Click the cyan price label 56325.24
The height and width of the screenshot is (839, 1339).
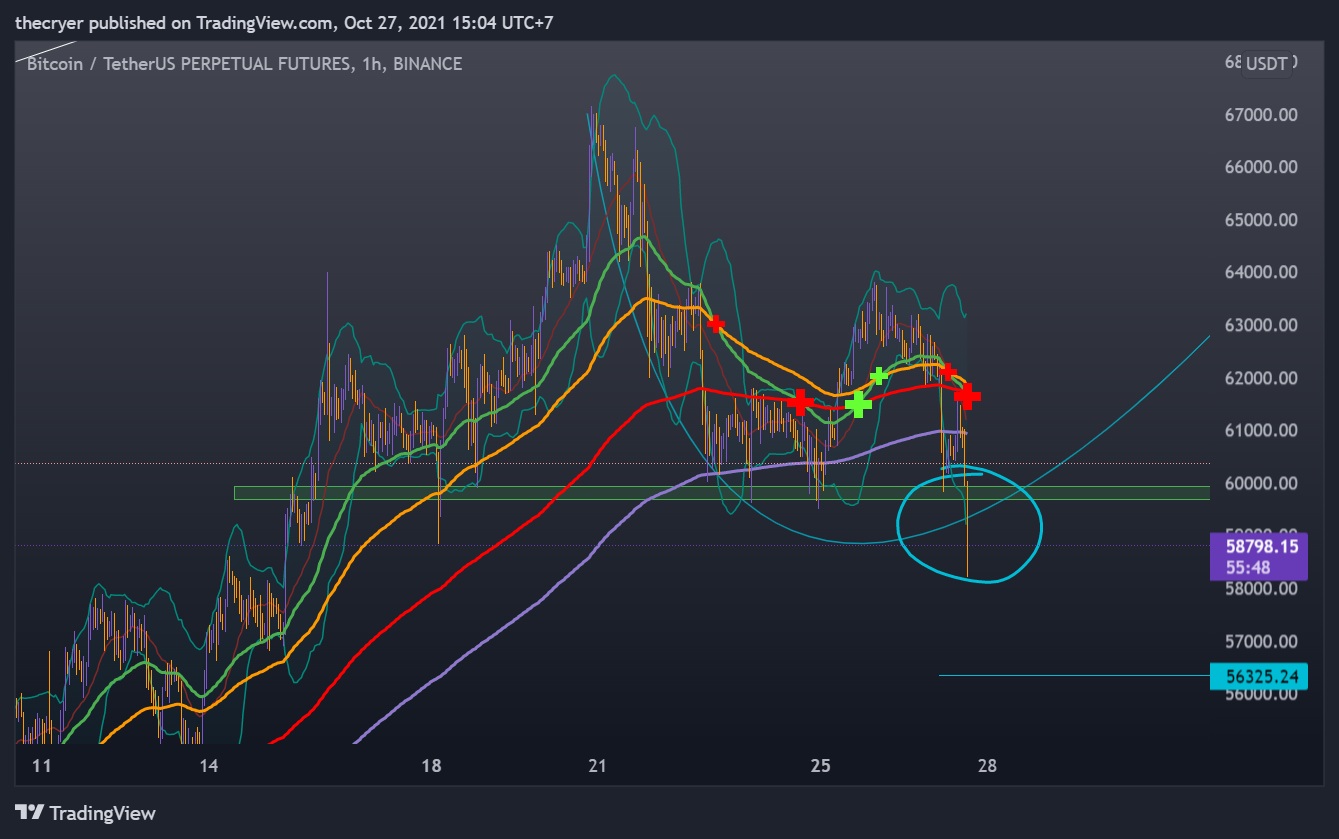coord(1258,677)
